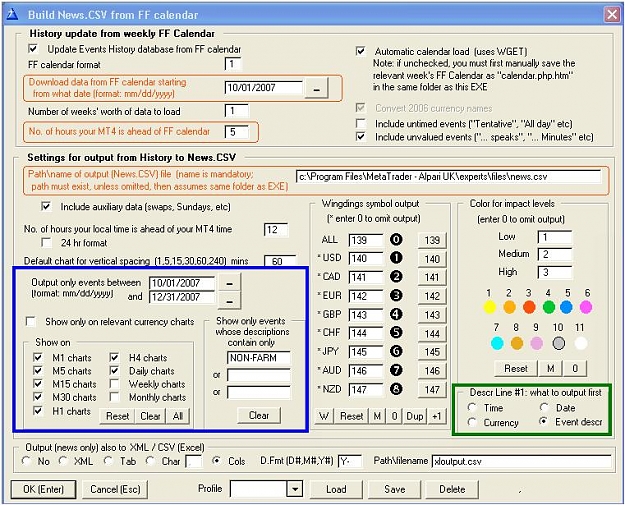Pick cyan color swatch number 7
Viewport: 625px width, 505px height.
[497, 343]
